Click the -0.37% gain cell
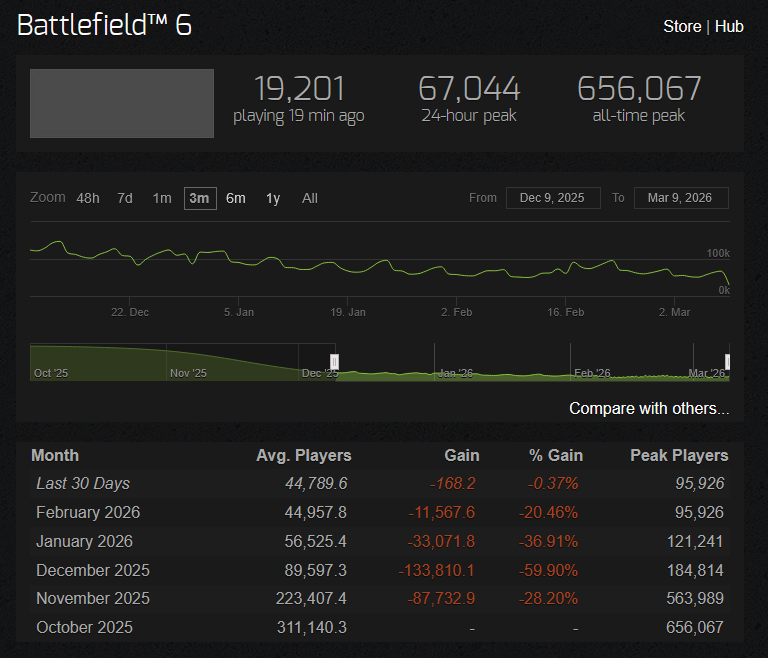Image resolution: width=768 pixels, height=658 pixels. click(553, 484)
